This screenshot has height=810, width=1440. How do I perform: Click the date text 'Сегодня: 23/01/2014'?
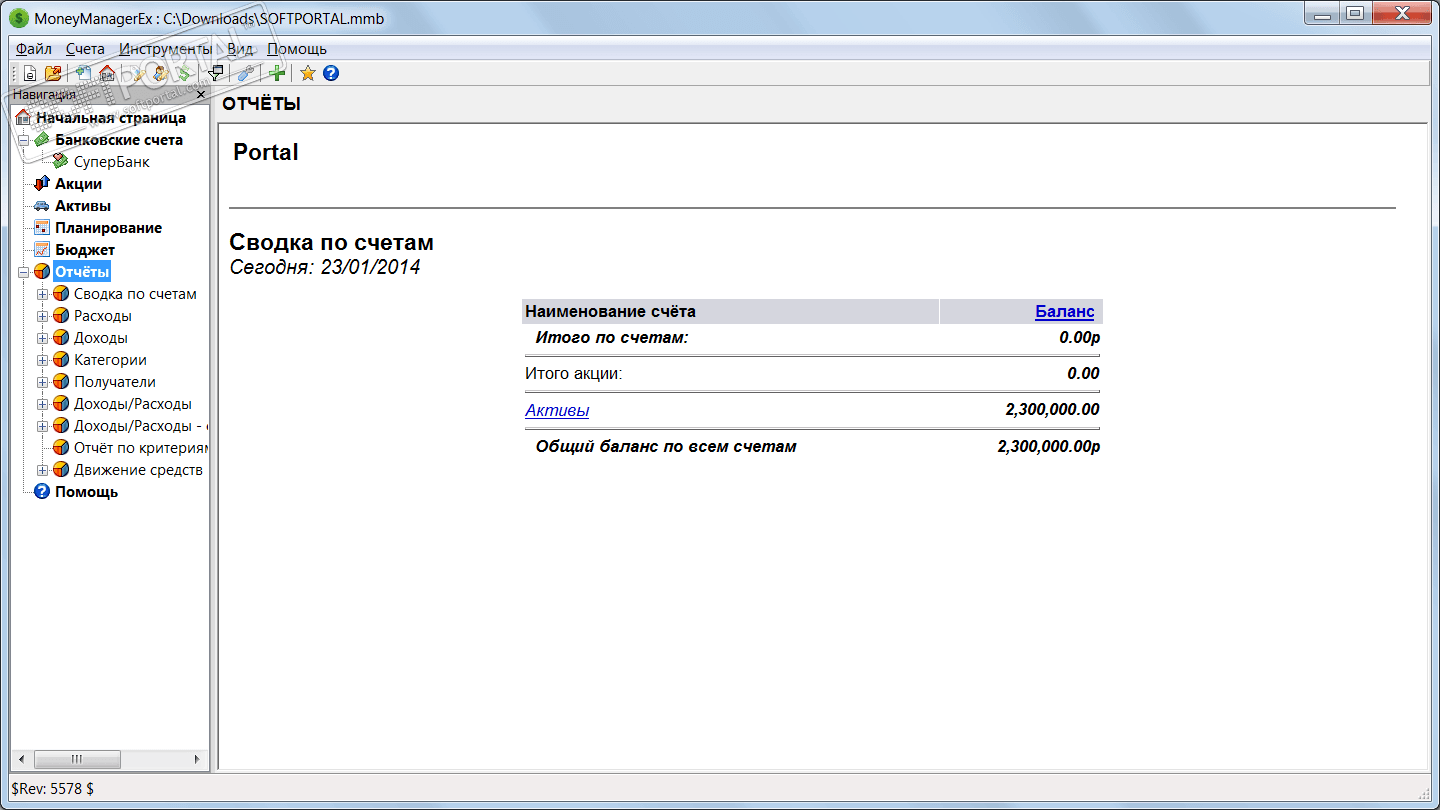pyautogui.click(x=325, y=267)
